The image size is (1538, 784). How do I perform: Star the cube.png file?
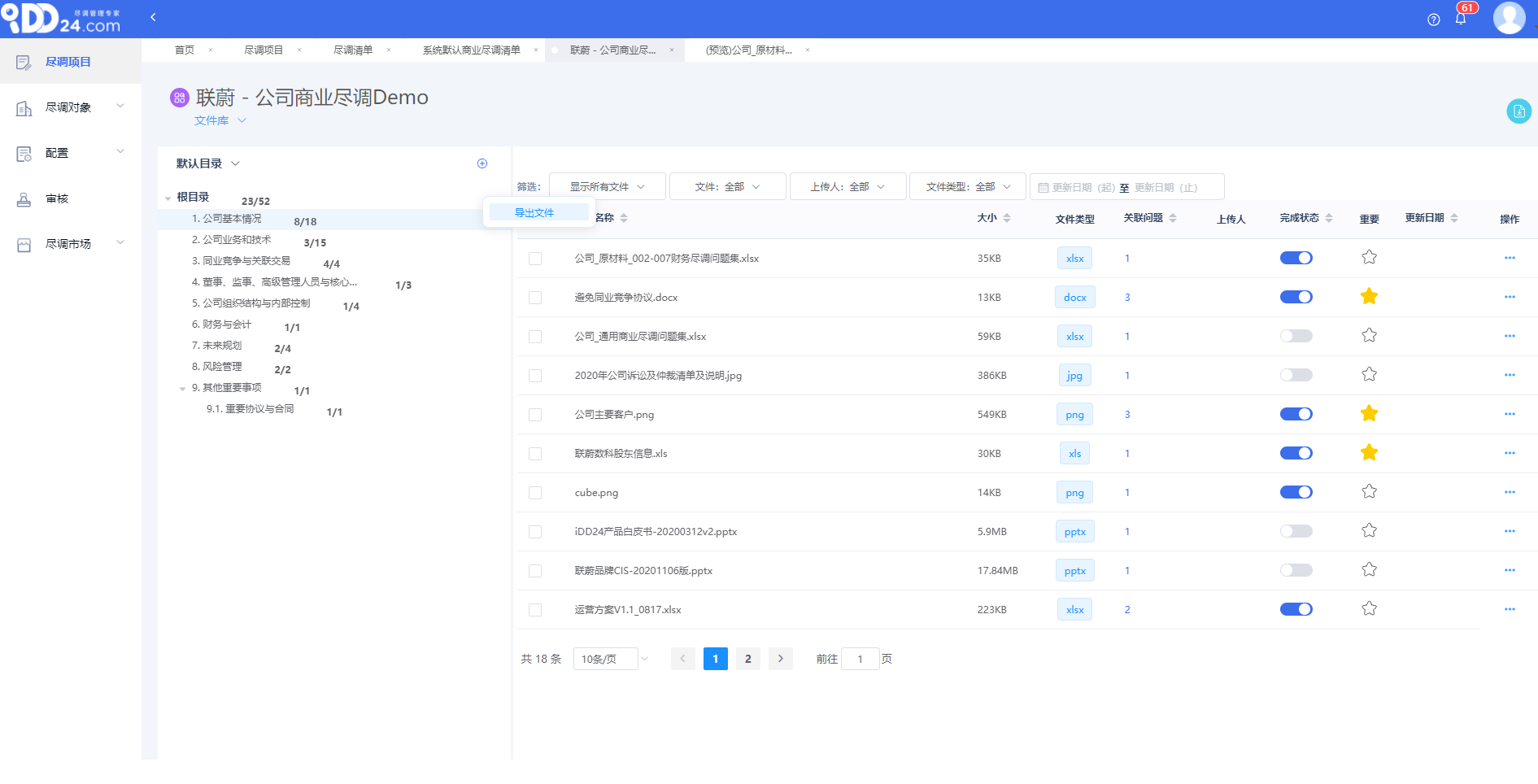coord(1370,491)
